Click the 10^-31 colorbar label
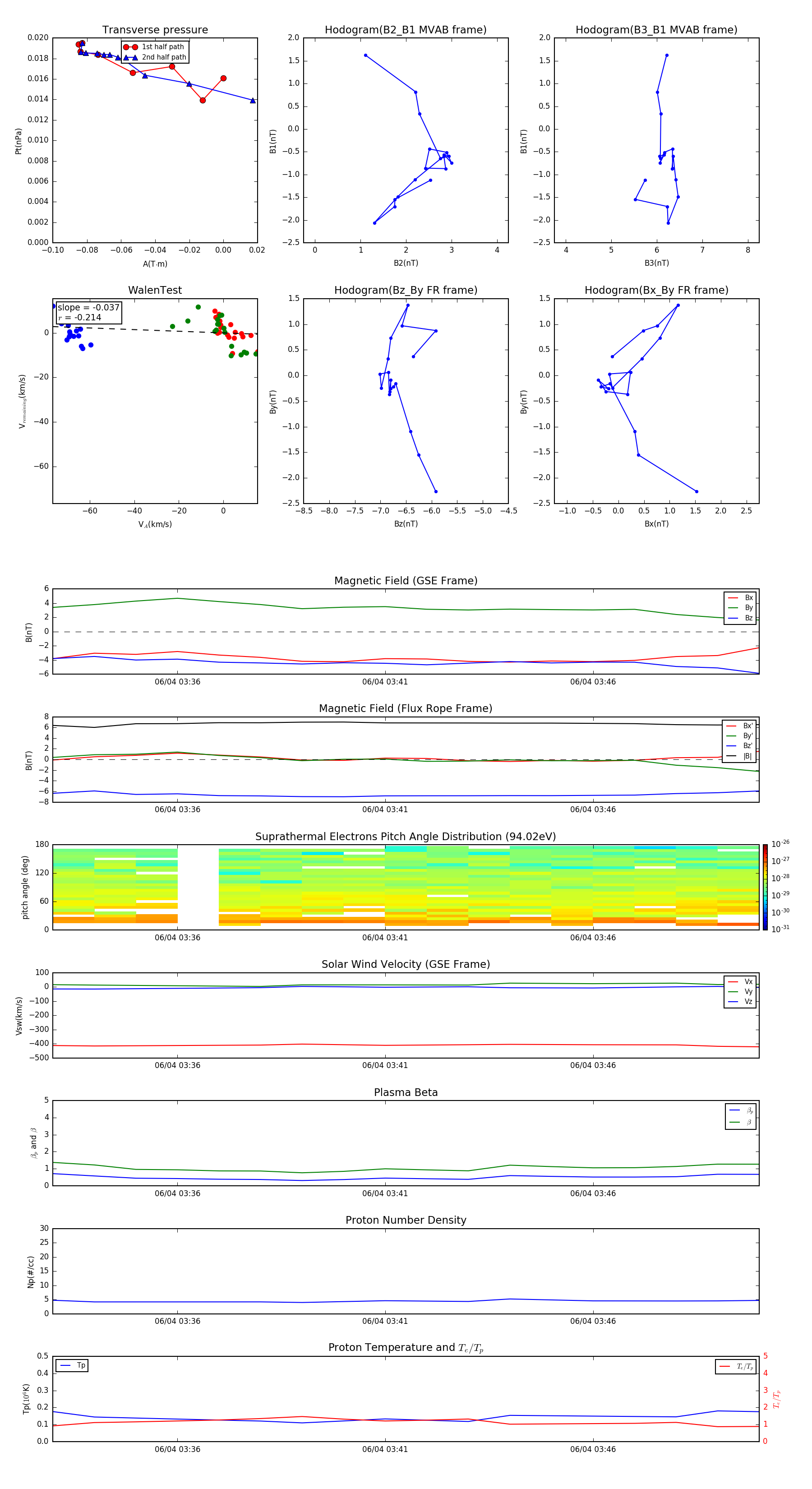The height and width of the screenshot is (1489, 812). click(780, 929)
